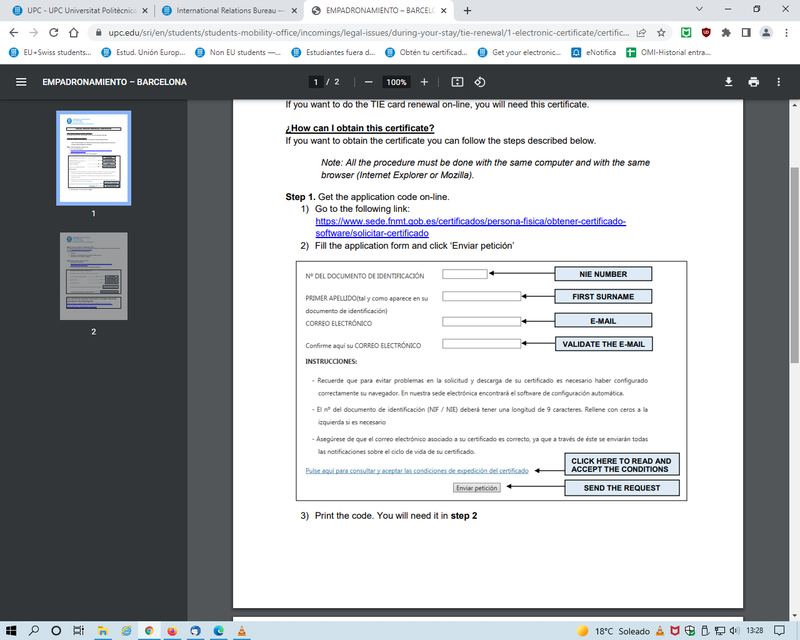Image resolution: width=800 pixels, height=640 pixels.
Task: Open File Explorer from the taskbar
Action: click(x=103, y=631)
